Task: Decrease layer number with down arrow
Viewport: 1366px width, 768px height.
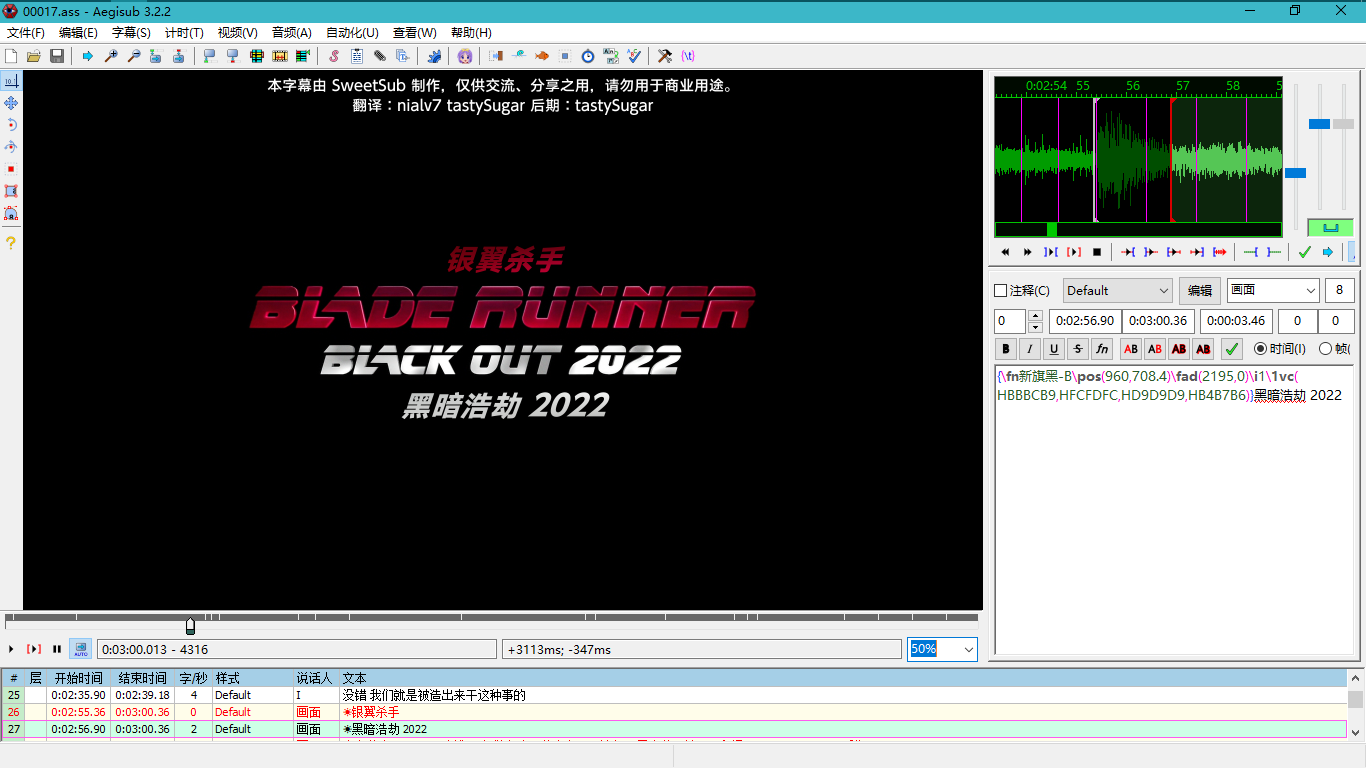Action: click(1035, 327)
